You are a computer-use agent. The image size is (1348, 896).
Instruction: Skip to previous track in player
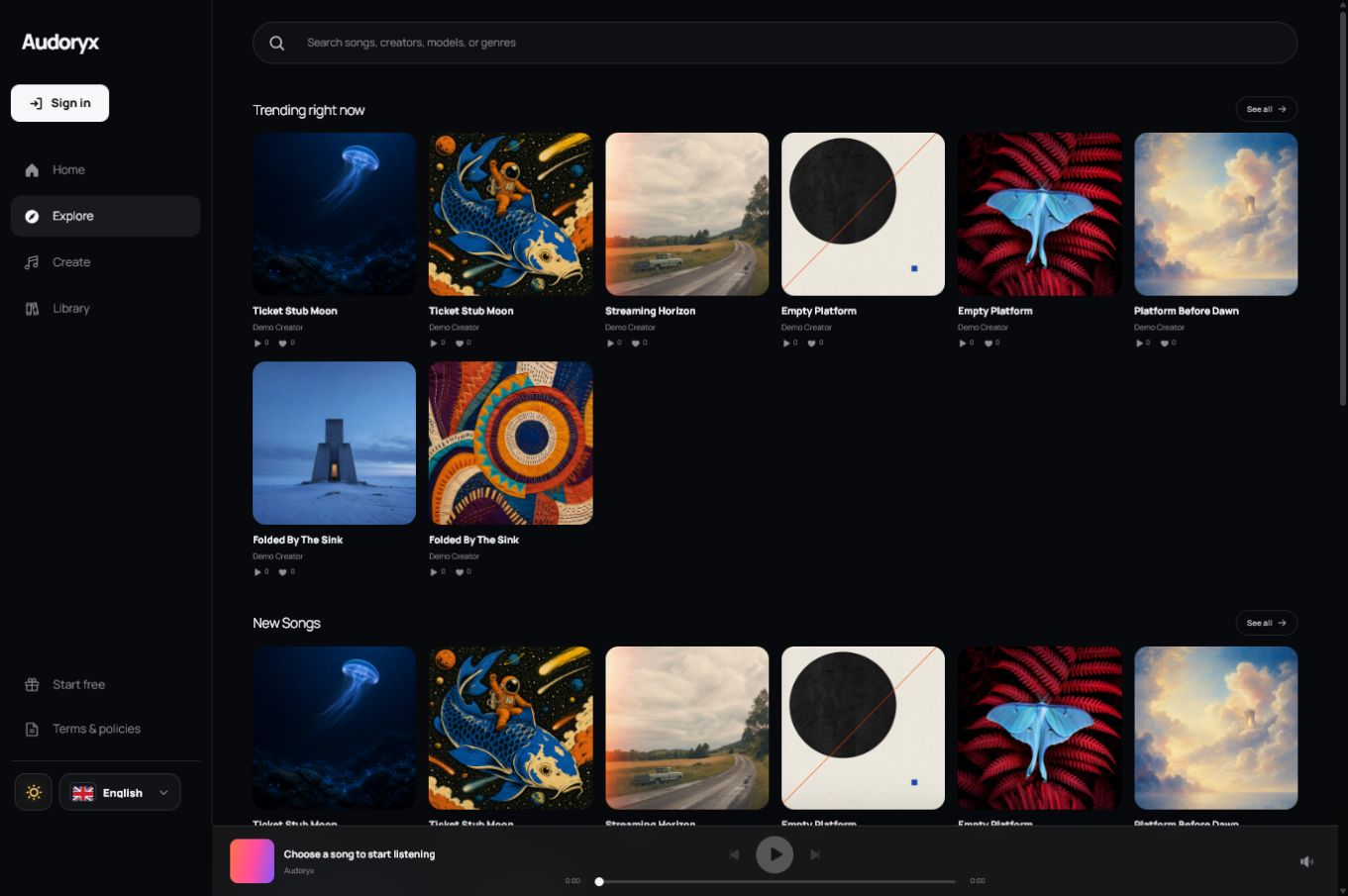734,854
